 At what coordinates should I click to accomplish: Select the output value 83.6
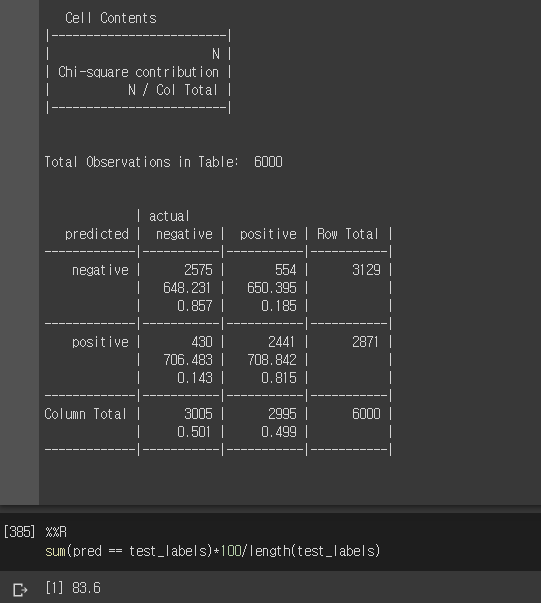tap(87, 588)
